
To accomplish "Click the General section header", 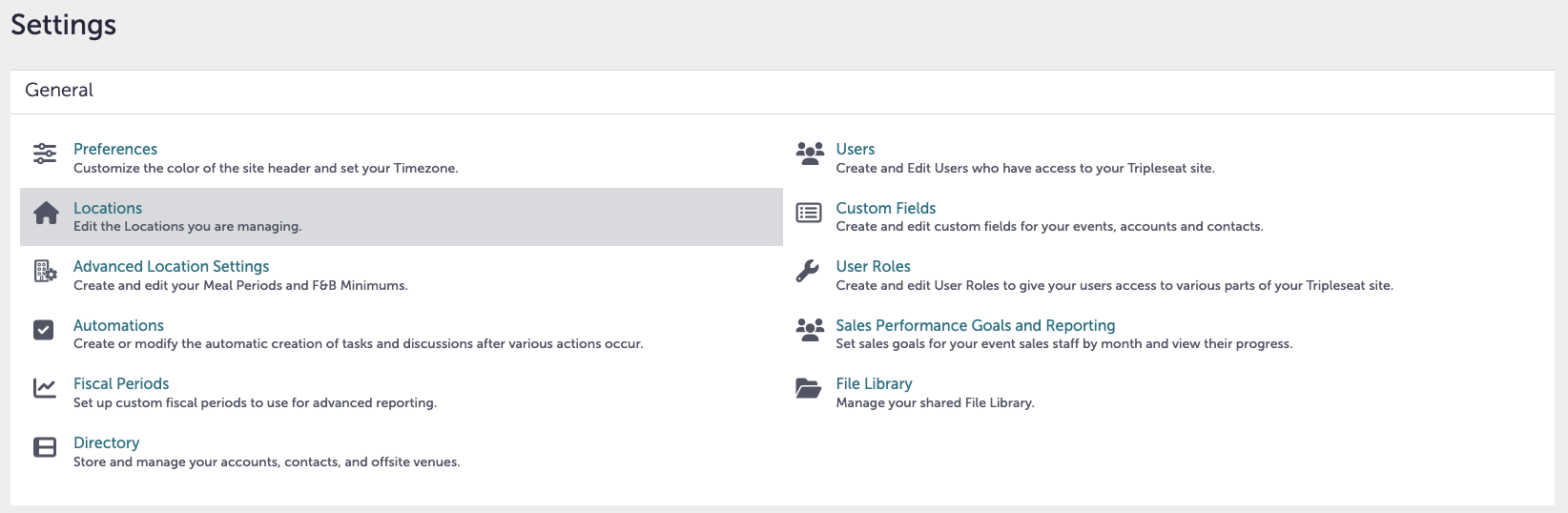I will [59, 90].
